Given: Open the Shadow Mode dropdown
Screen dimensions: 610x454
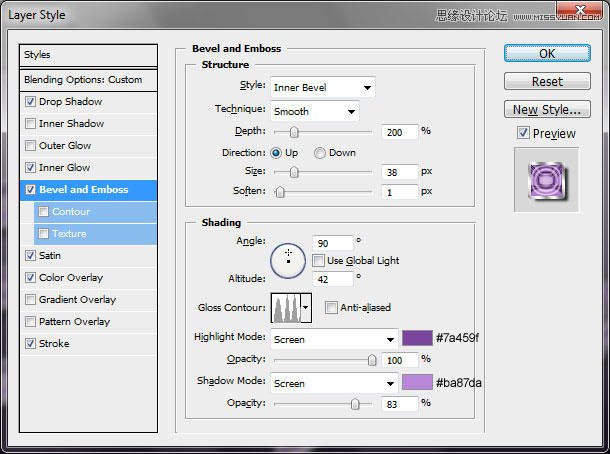Looking at the screenshot, I should click(x=334, y=383).
